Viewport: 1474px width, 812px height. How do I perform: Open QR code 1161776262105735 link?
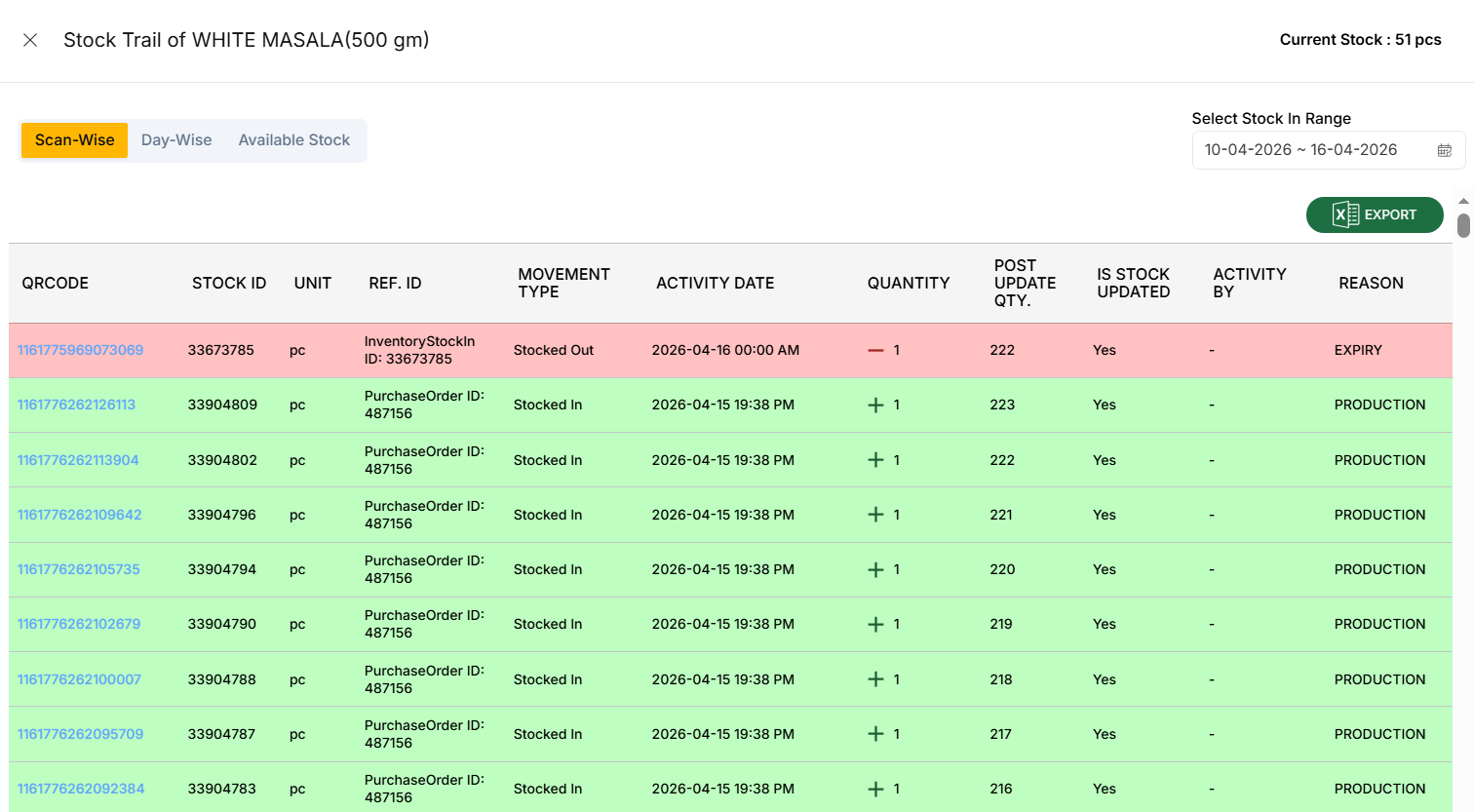coord(78,569)
